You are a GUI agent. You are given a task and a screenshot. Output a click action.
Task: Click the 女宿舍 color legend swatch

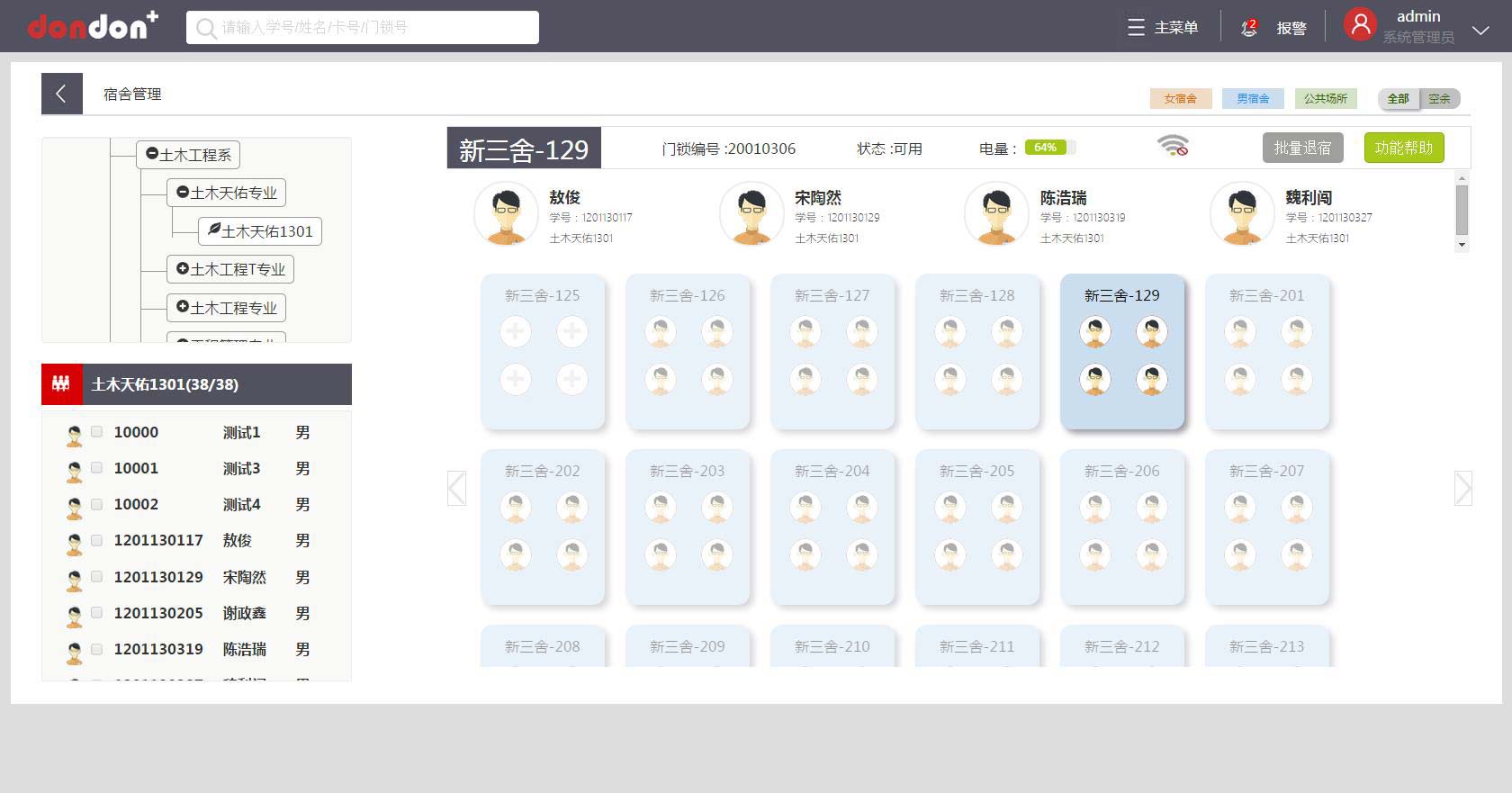[x=1180, y=99]
